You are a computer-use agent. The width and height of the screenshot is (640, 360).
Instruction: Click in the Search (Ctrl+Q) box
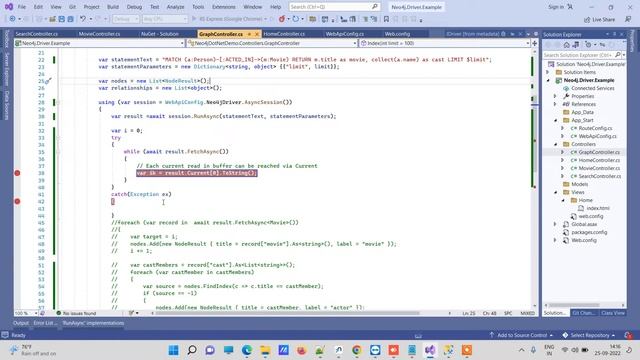pyautogui.click(x=334, y=7)
